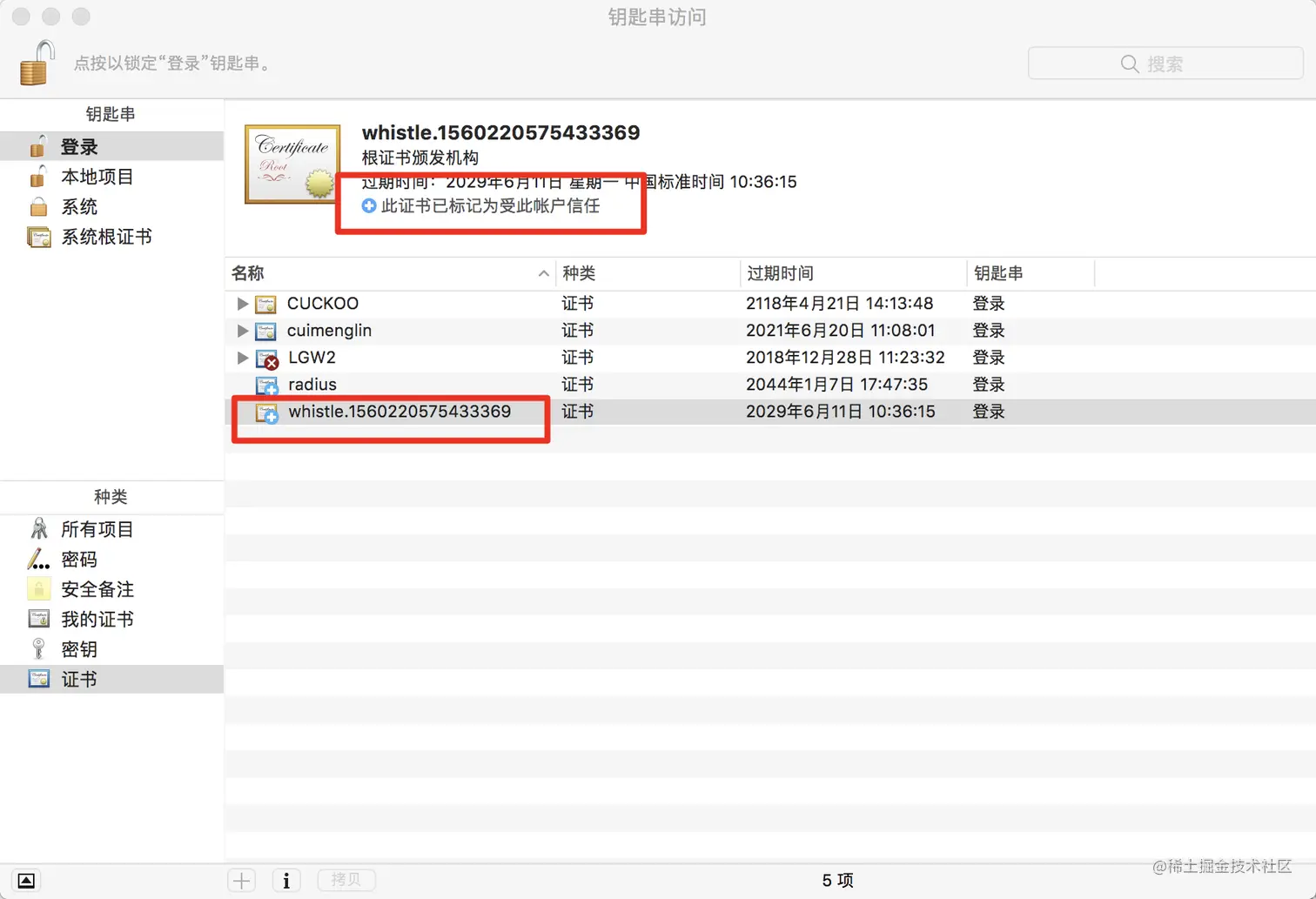Select the 安全备注 category
Viewport: 1316px width, 899px height.
[97, 589]
